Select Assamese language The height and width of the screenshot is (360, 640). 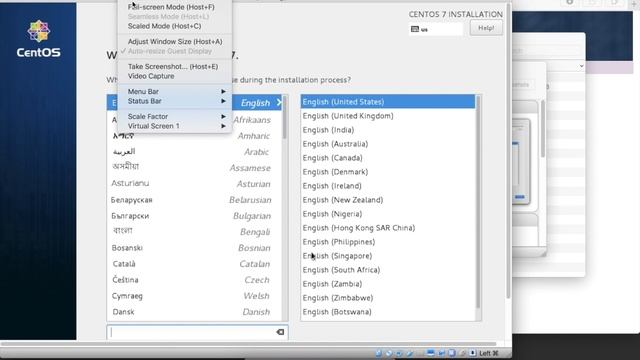tap(195, 168)
